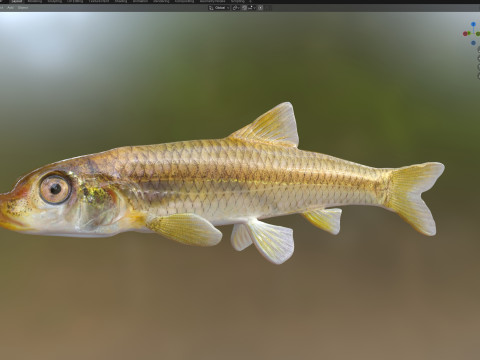This screenshot has width=480, height=360.
Task: Open the Object menu in viewport header
Action: click(x=23, y=8)
